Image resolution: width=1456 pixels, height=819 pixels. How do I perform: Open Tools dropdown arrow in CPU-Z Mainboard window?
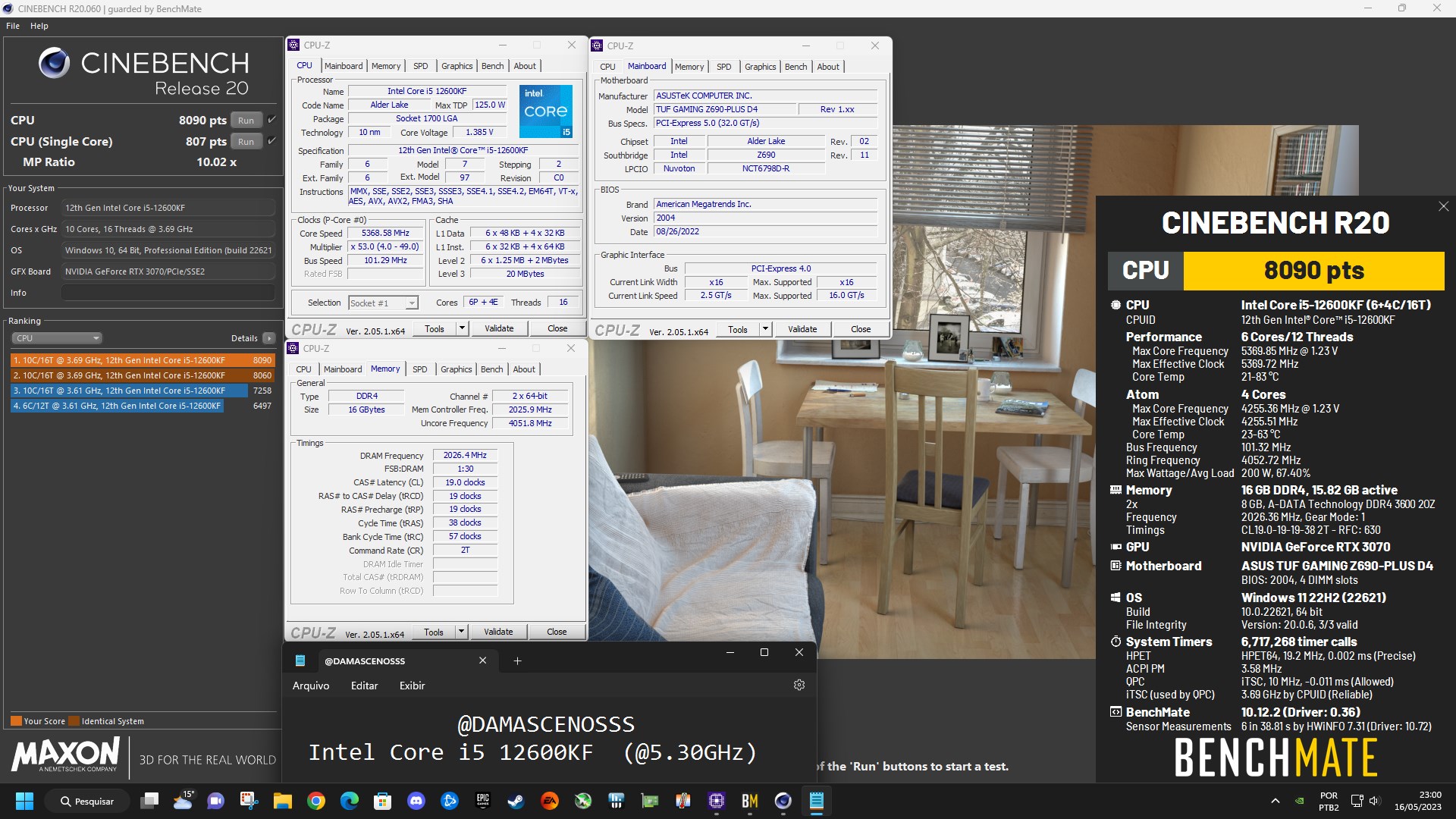[765, 329]
